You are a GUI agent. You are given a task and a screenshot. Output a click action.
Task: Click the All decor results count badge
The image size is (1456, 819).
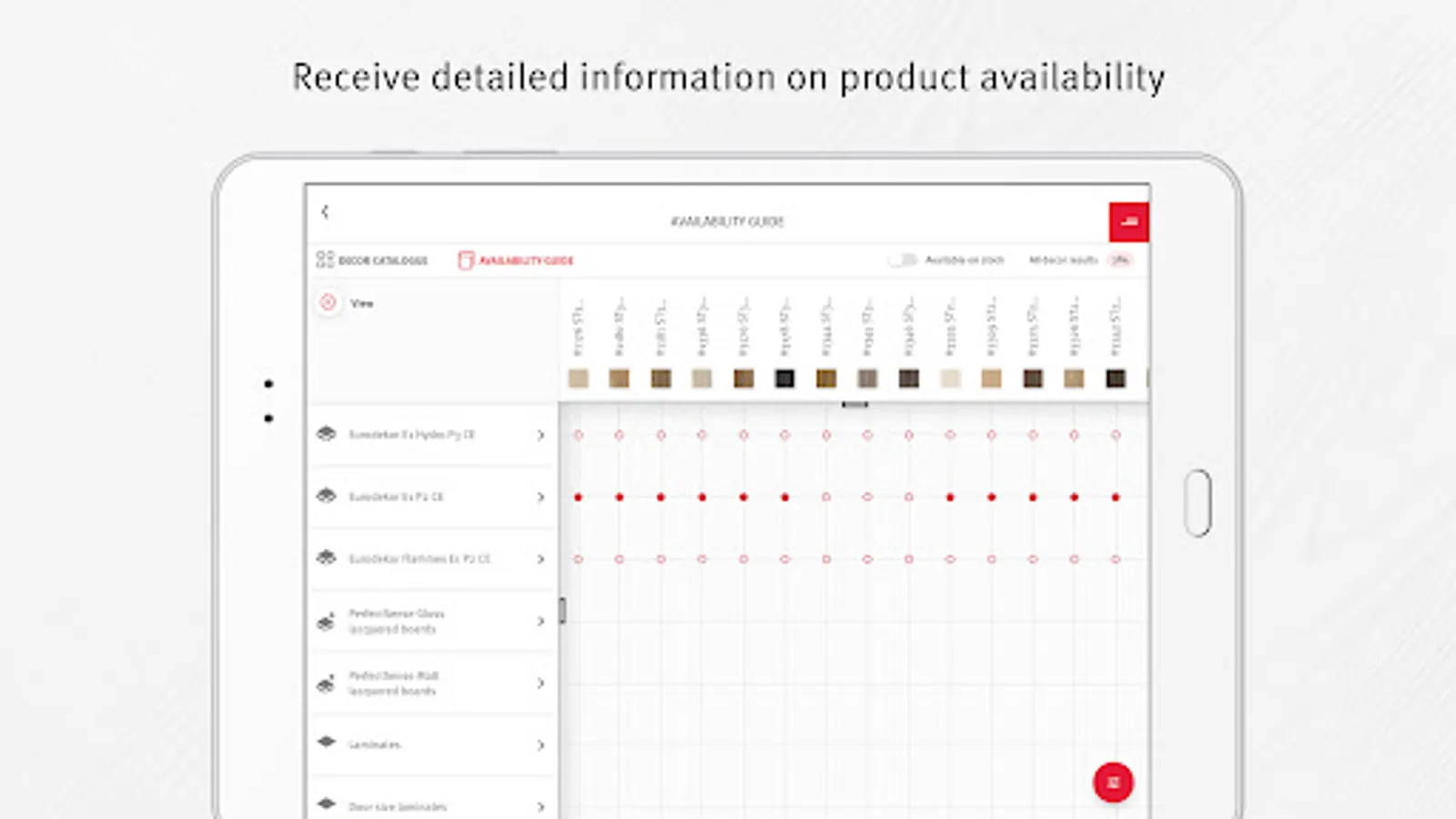(x=1120, y=260)
